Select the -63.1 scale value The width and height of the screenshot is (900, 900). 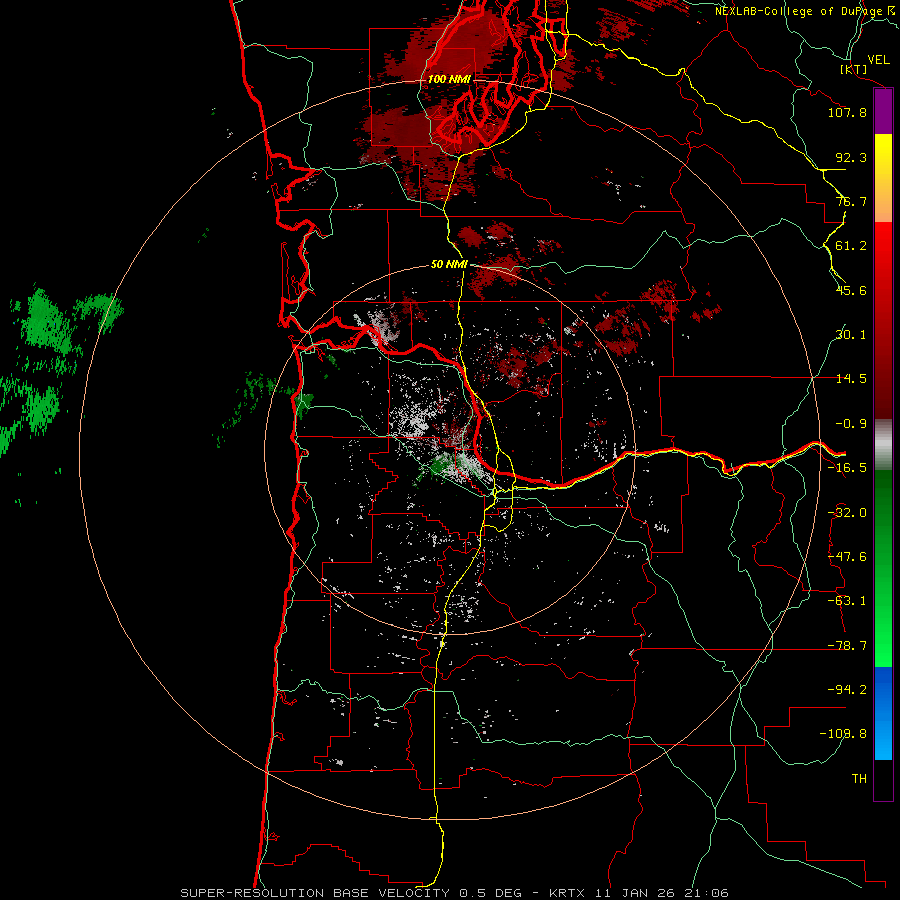847,601
